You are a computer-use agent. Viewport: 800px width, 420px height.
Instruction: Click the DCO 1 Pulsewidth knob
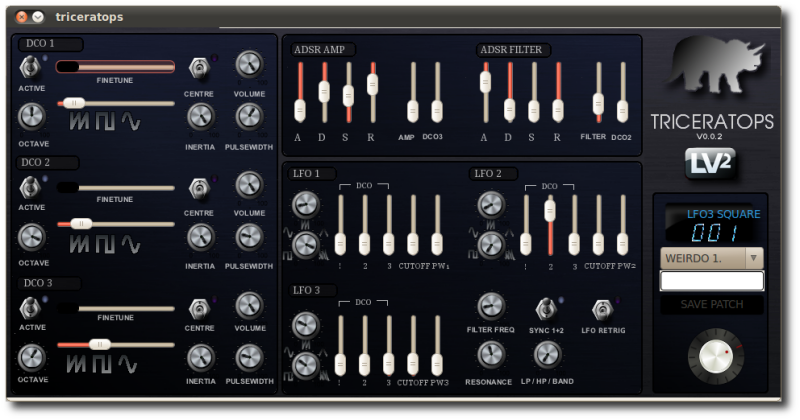coord(249,117)
